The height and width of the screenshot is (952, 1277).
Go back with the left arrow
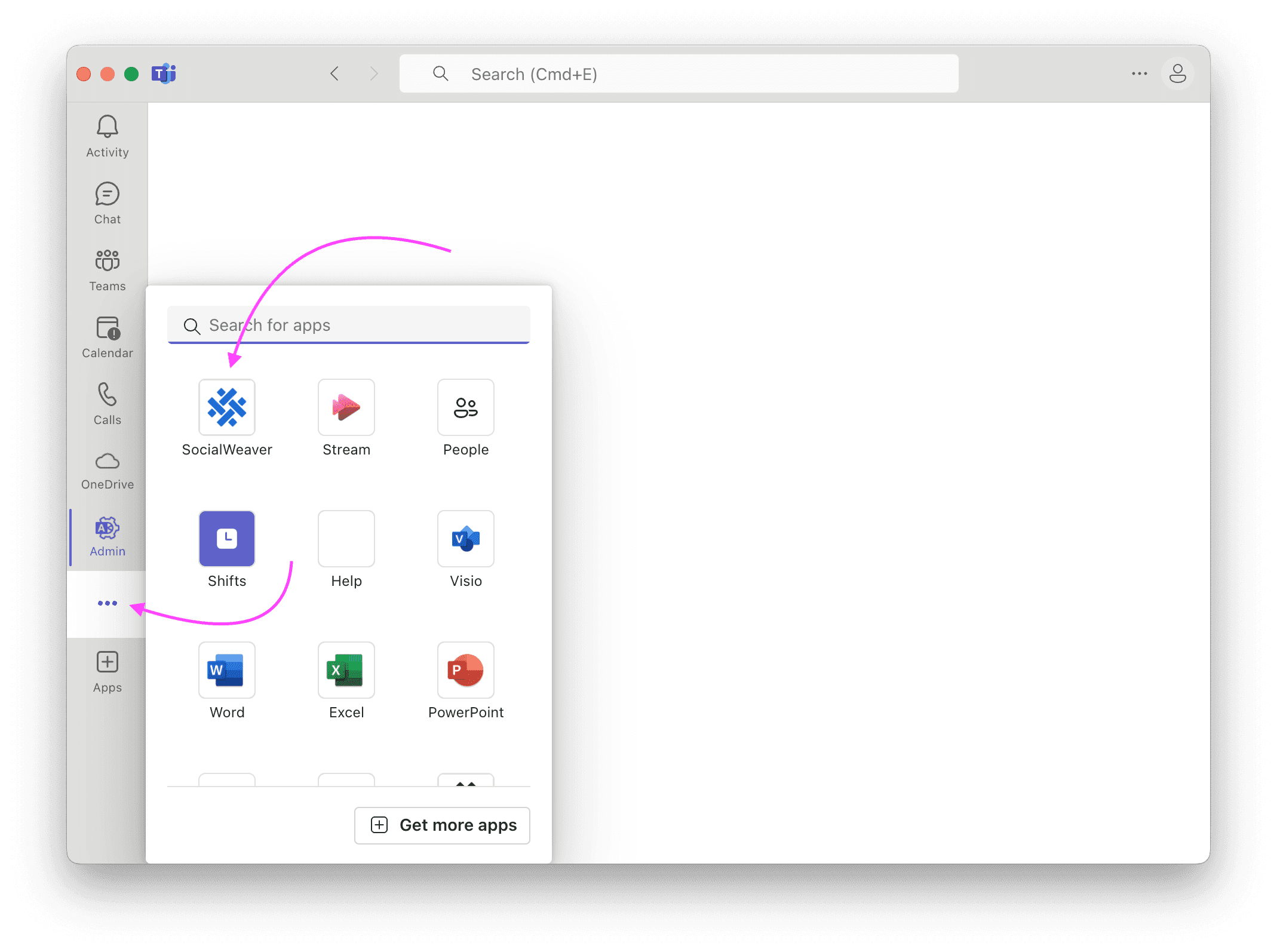[x=334, y=73]
